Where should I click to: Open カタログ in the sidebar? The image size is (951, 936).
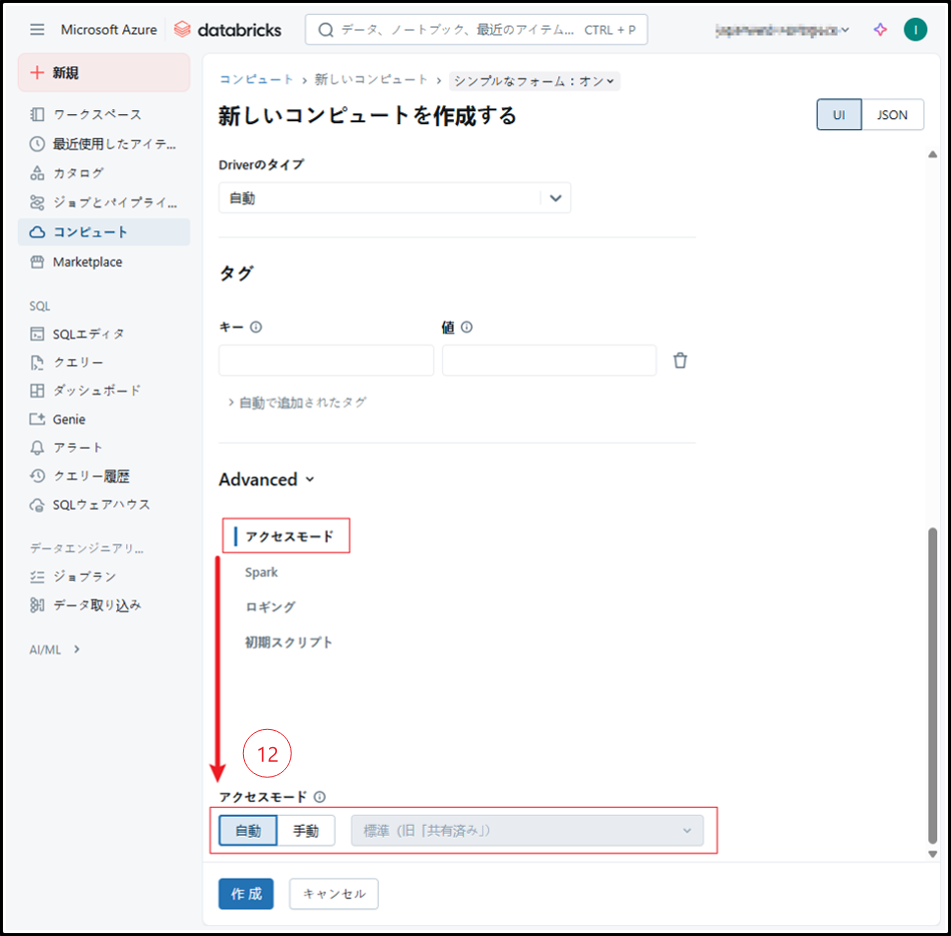(x=104, y=173)
